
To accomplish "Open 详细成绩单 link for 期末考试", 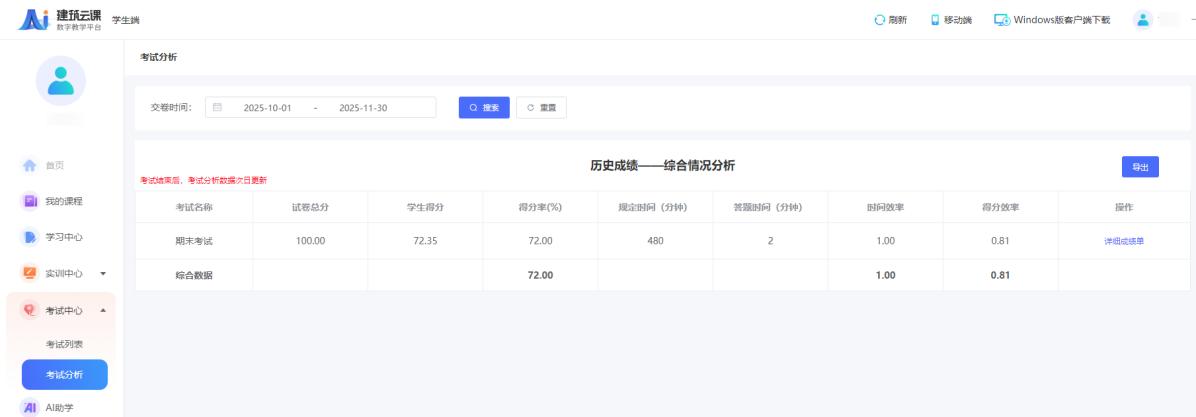I will [x=1123, y=241].
